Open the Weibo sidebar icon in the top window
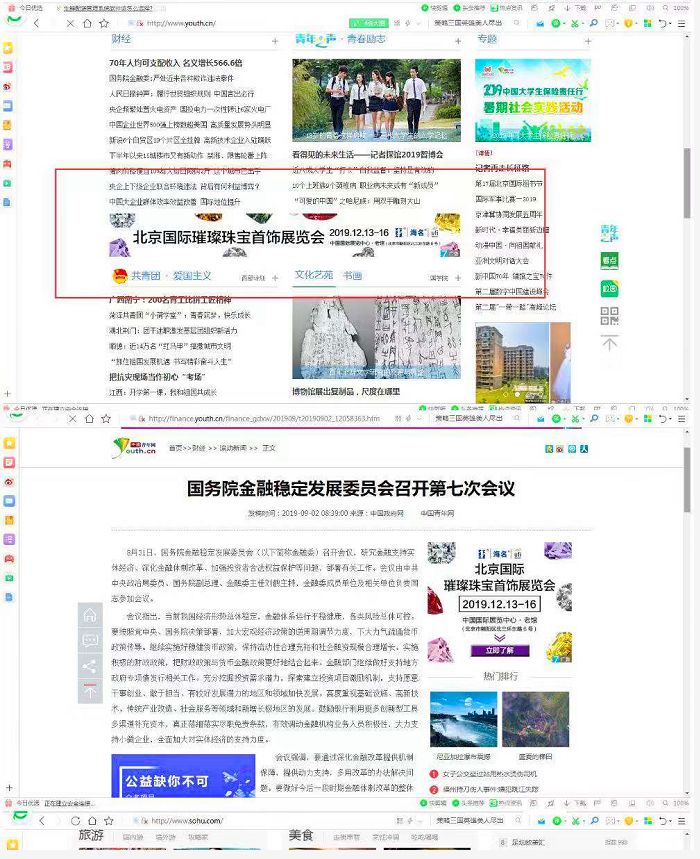 [x=8, y=87]
